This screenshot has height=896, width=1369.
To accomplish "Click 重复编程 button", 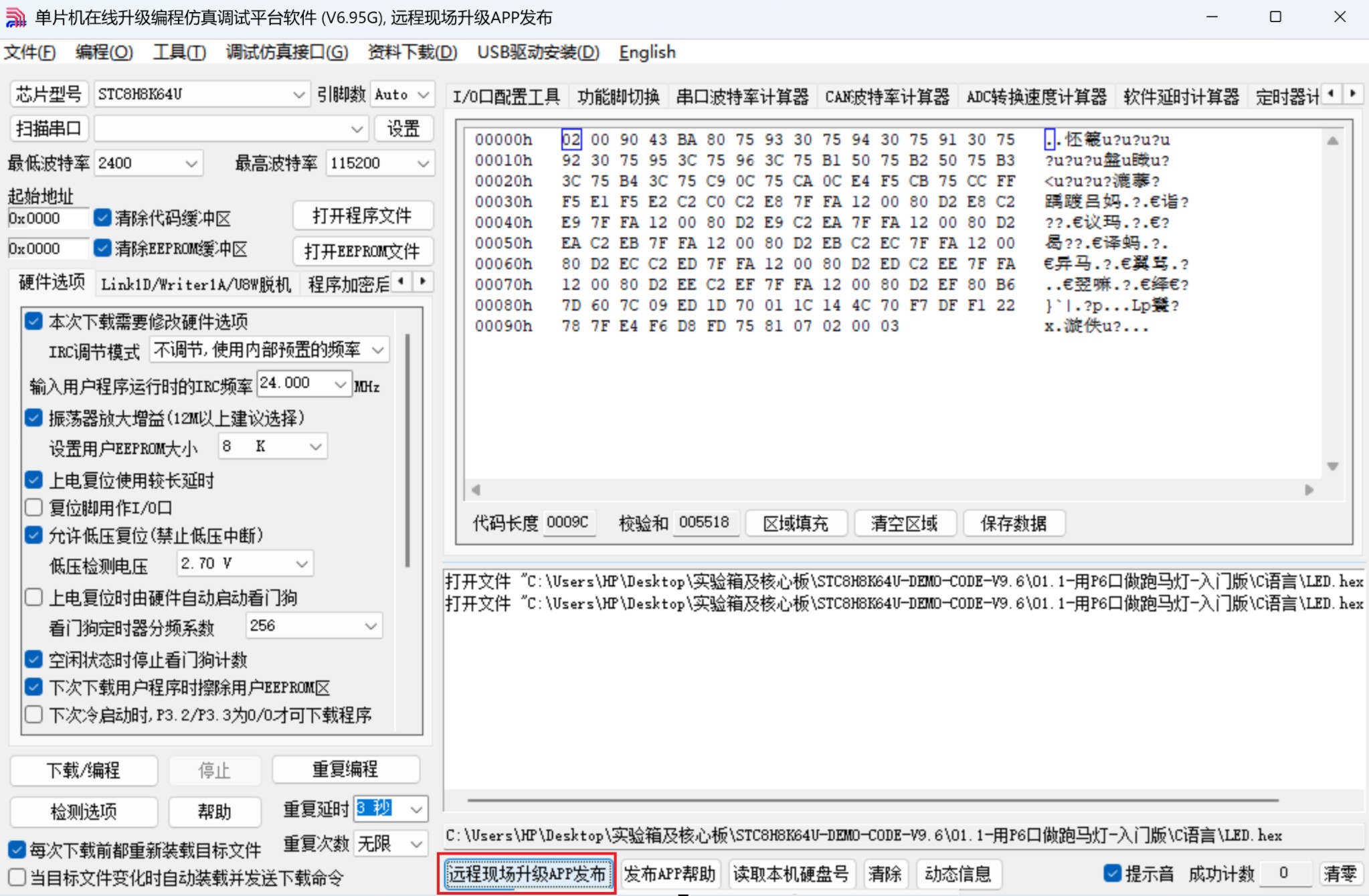I will pyautogui.click(x=345, y=770).
